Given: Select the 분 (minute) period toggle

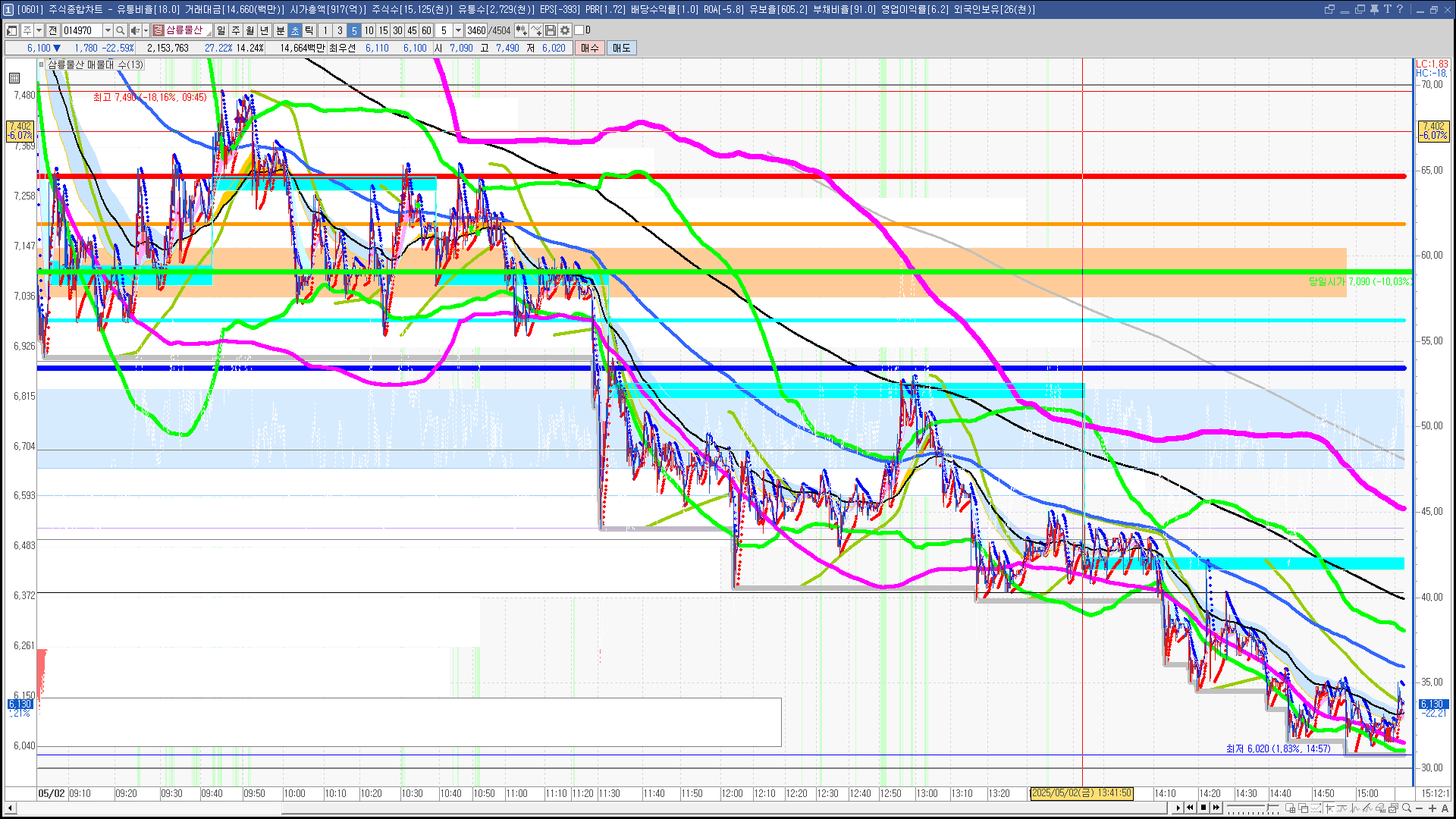Looking at the screenshot, I should pos(280,30).
